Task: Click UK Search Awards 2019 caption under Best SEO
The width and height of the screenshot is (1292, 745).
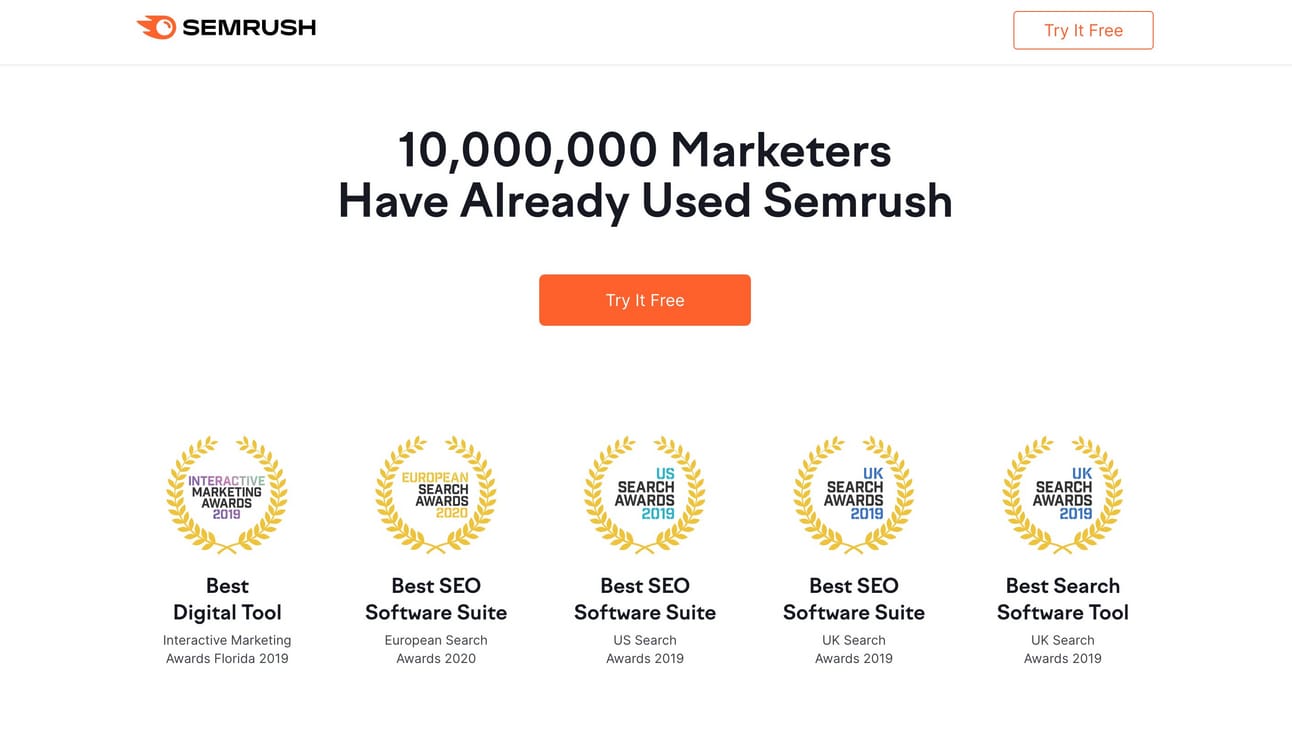Action: click(x=854, y=649)
